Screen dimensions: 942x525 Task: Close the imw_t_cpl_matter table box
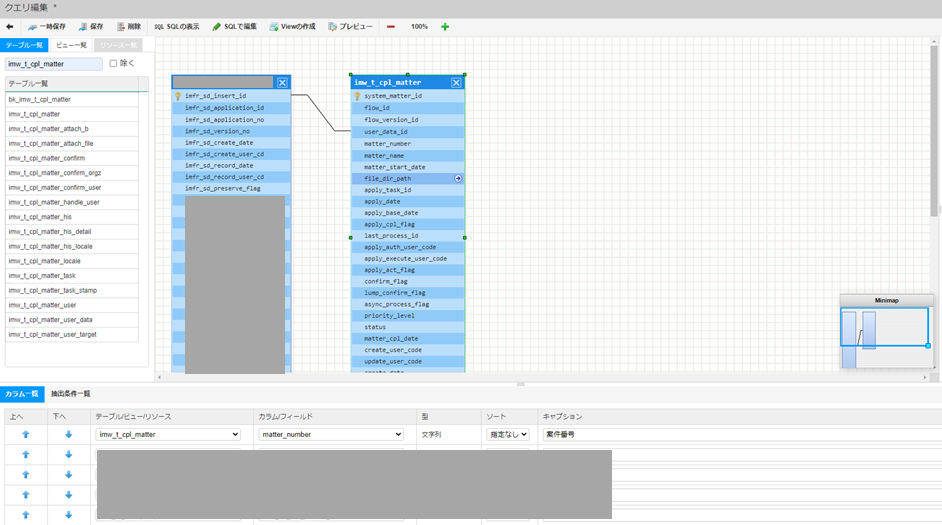coord(456,82)
